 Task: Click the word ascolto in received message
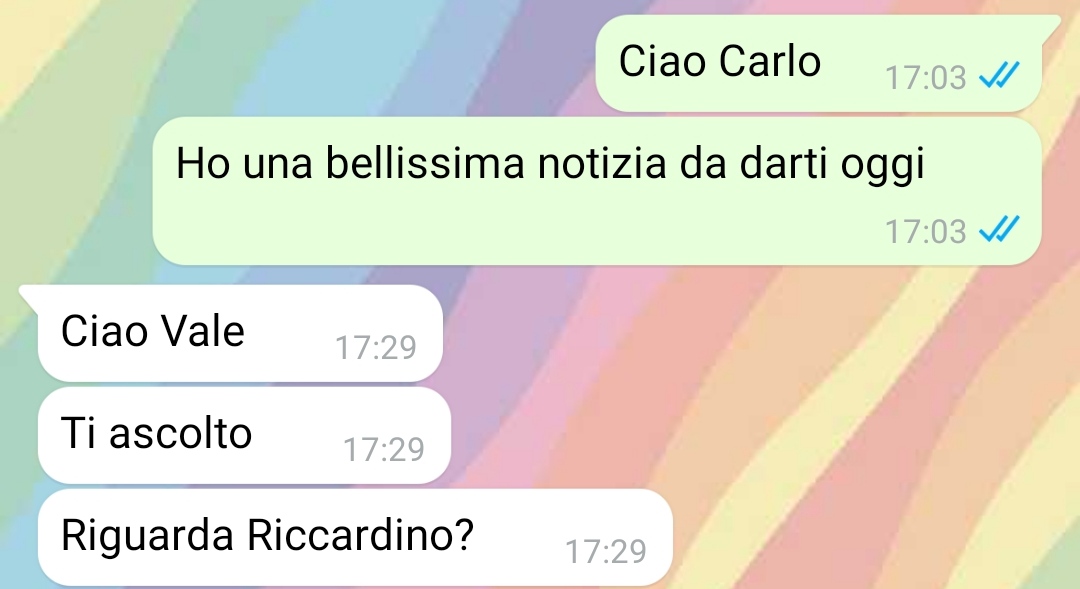tap(180, 433)
